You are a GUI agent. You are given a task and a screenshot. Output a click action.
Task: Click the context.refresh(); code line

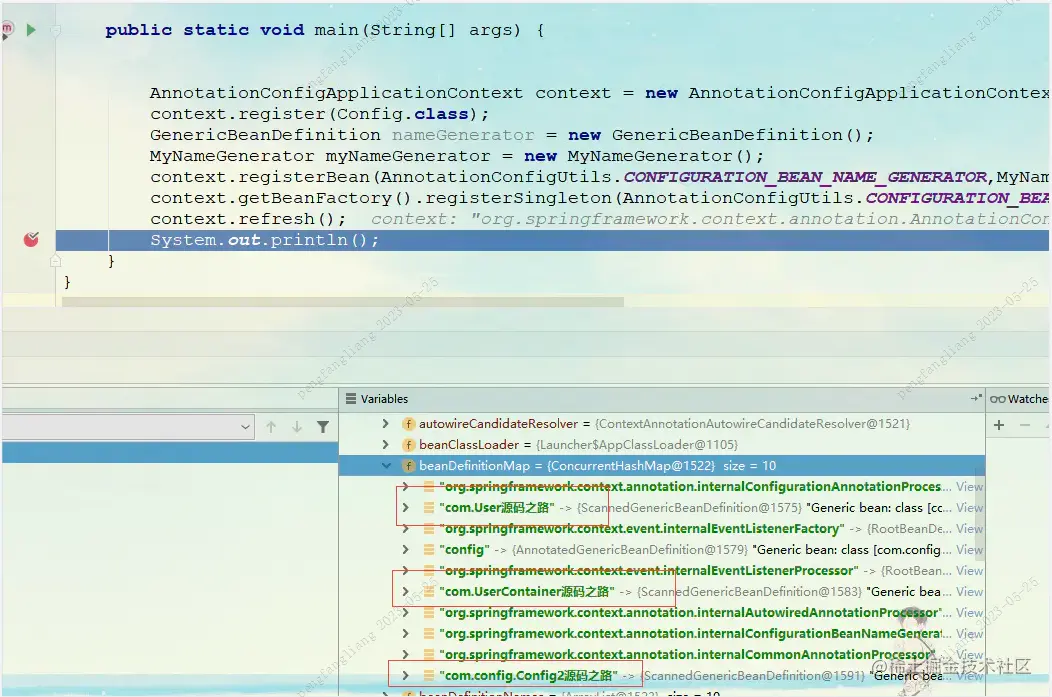[x=248, y=219]
